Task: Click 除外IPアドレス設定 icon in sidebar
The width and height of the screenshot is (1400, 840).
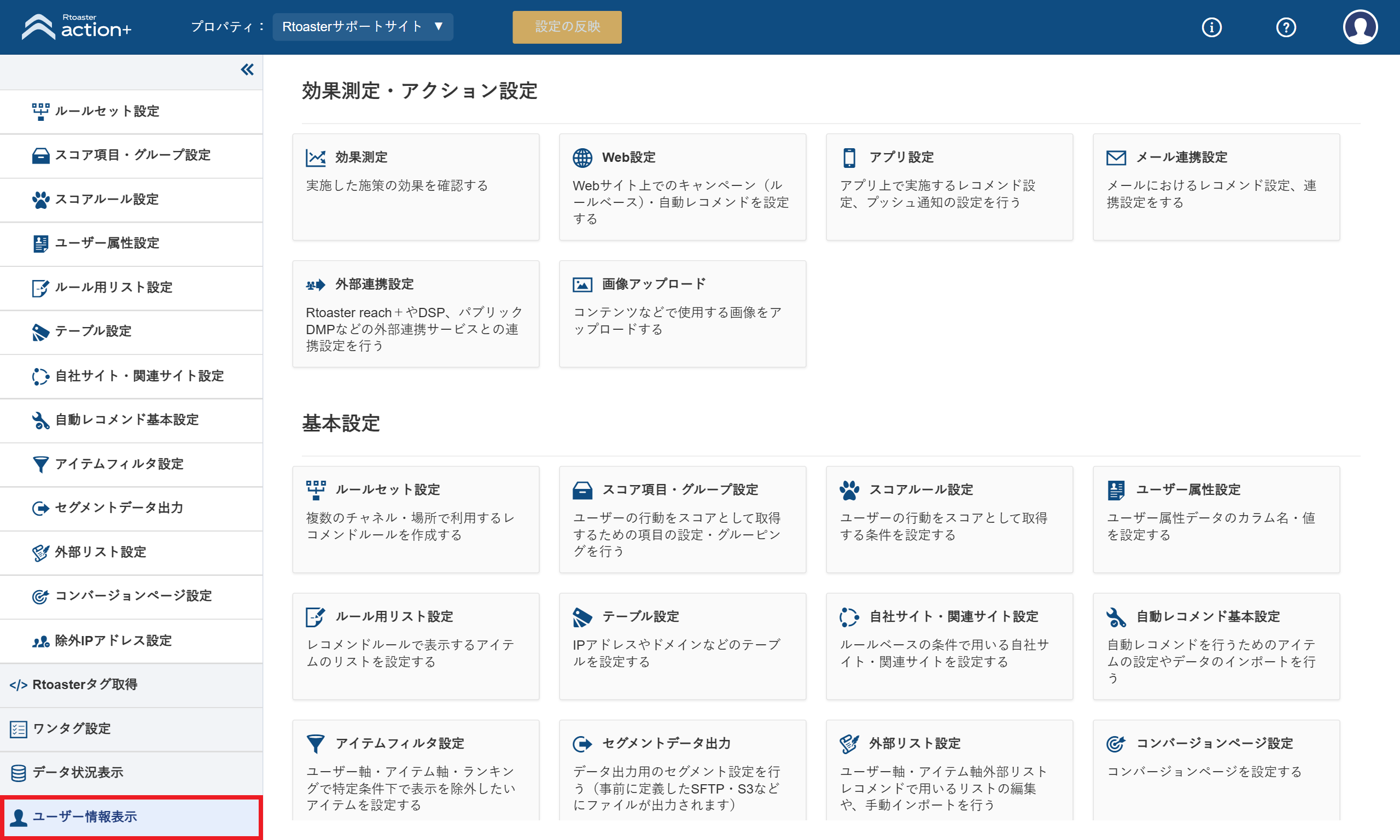Action: click(x=40, y=641)
